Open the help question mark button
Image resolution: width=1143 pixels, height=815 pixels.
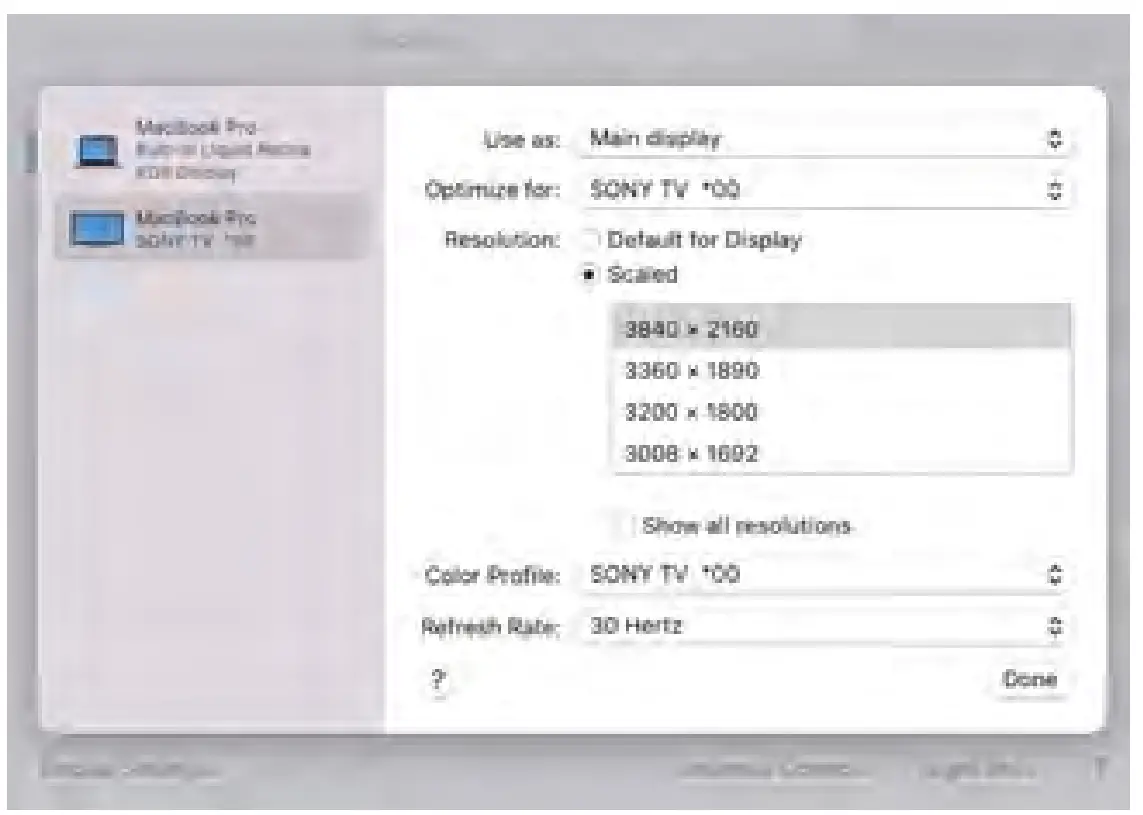click(x=437, y=682)
